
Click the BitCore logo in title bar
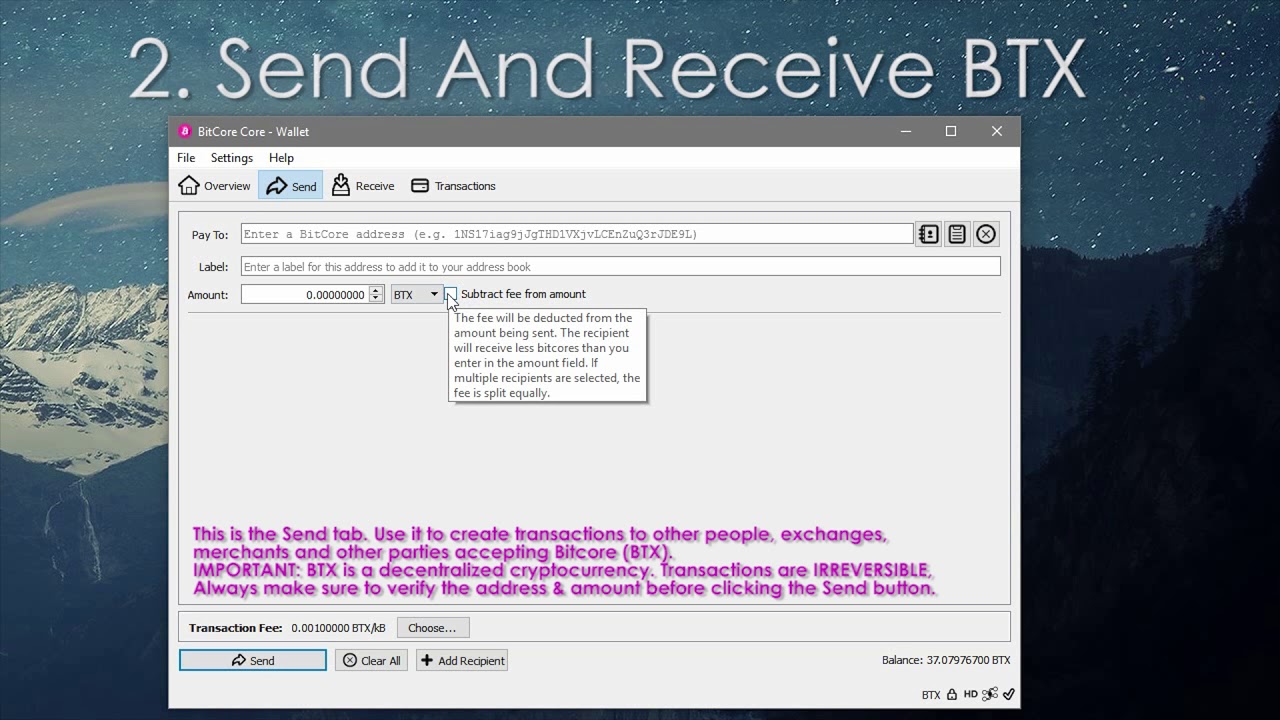tap(185, 131)
